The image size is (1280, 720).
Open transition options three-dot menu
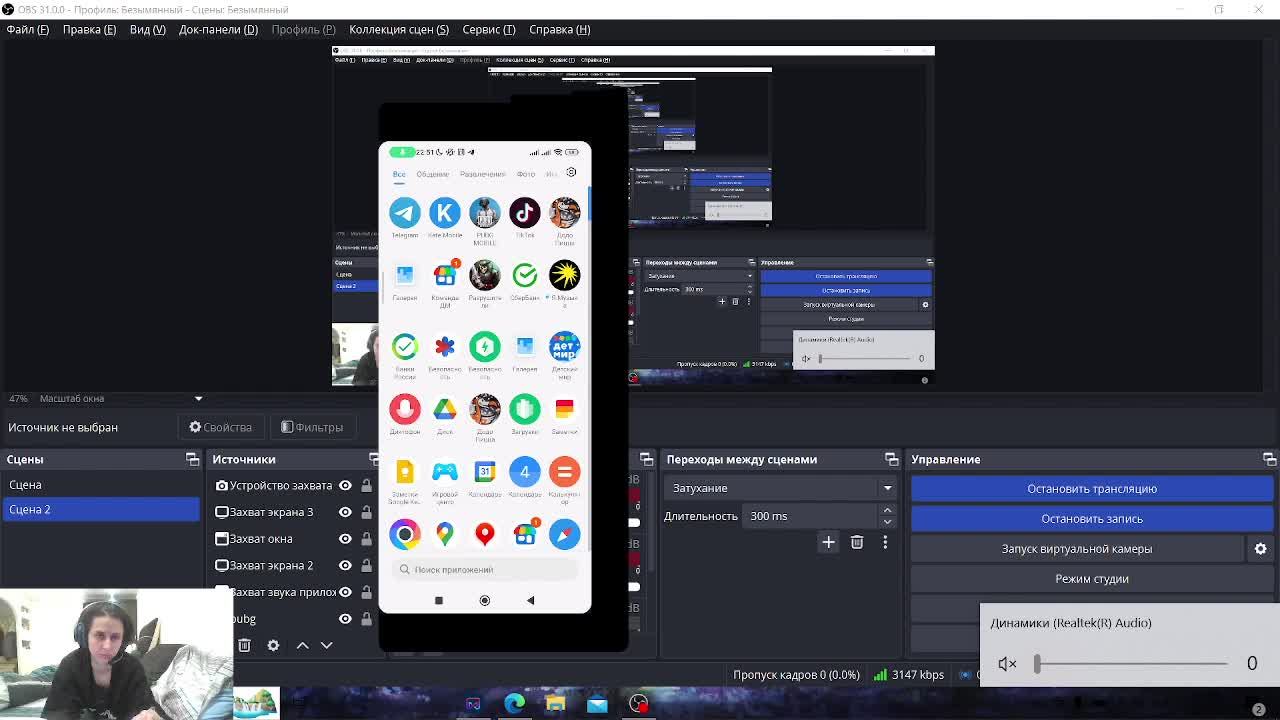[x=885, y=542]
